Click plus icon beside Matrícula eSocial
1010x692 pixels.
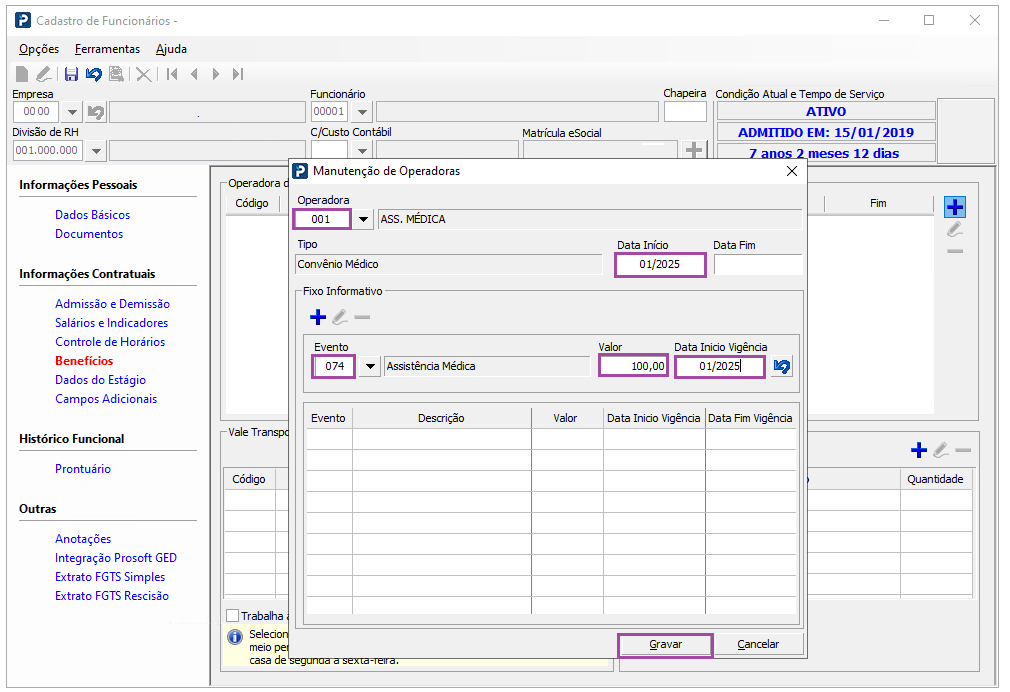[x=694, y=150]
